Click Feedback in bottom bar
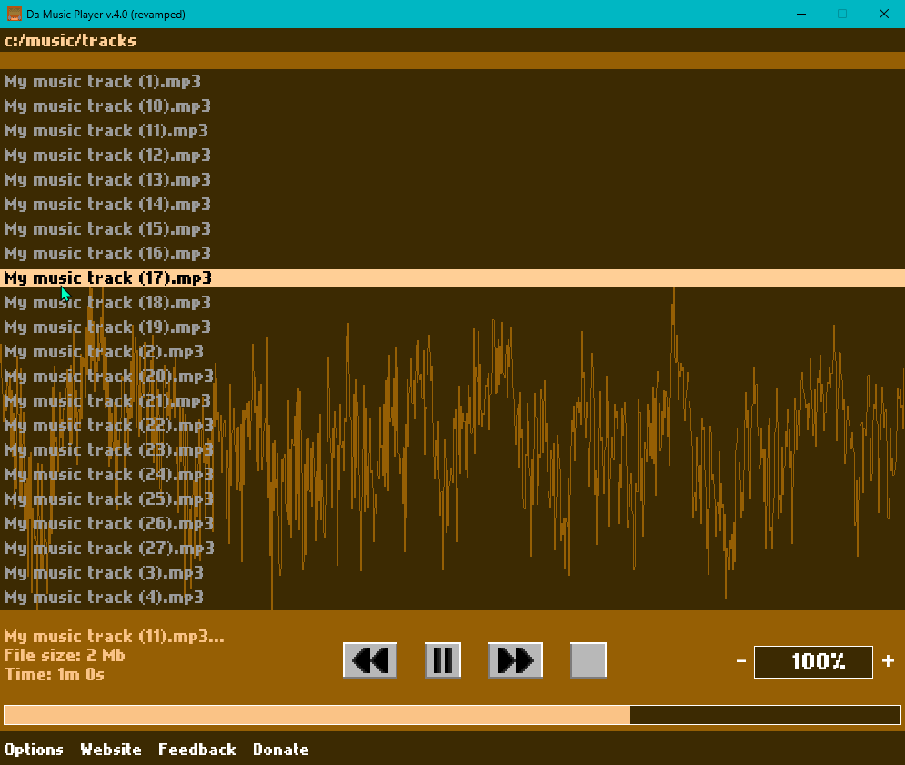Viewport: 905px width, 765px height. [197, 749]
